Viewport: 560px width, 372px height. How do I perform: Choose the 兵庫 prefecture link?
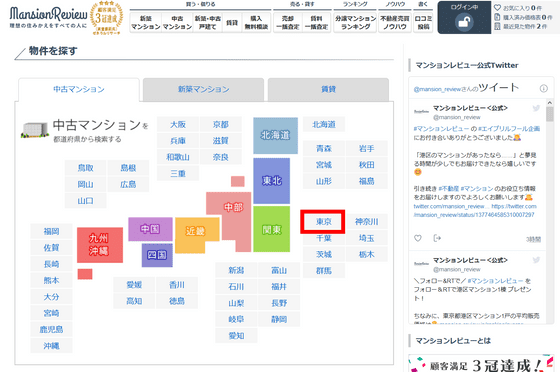(178, 141)
